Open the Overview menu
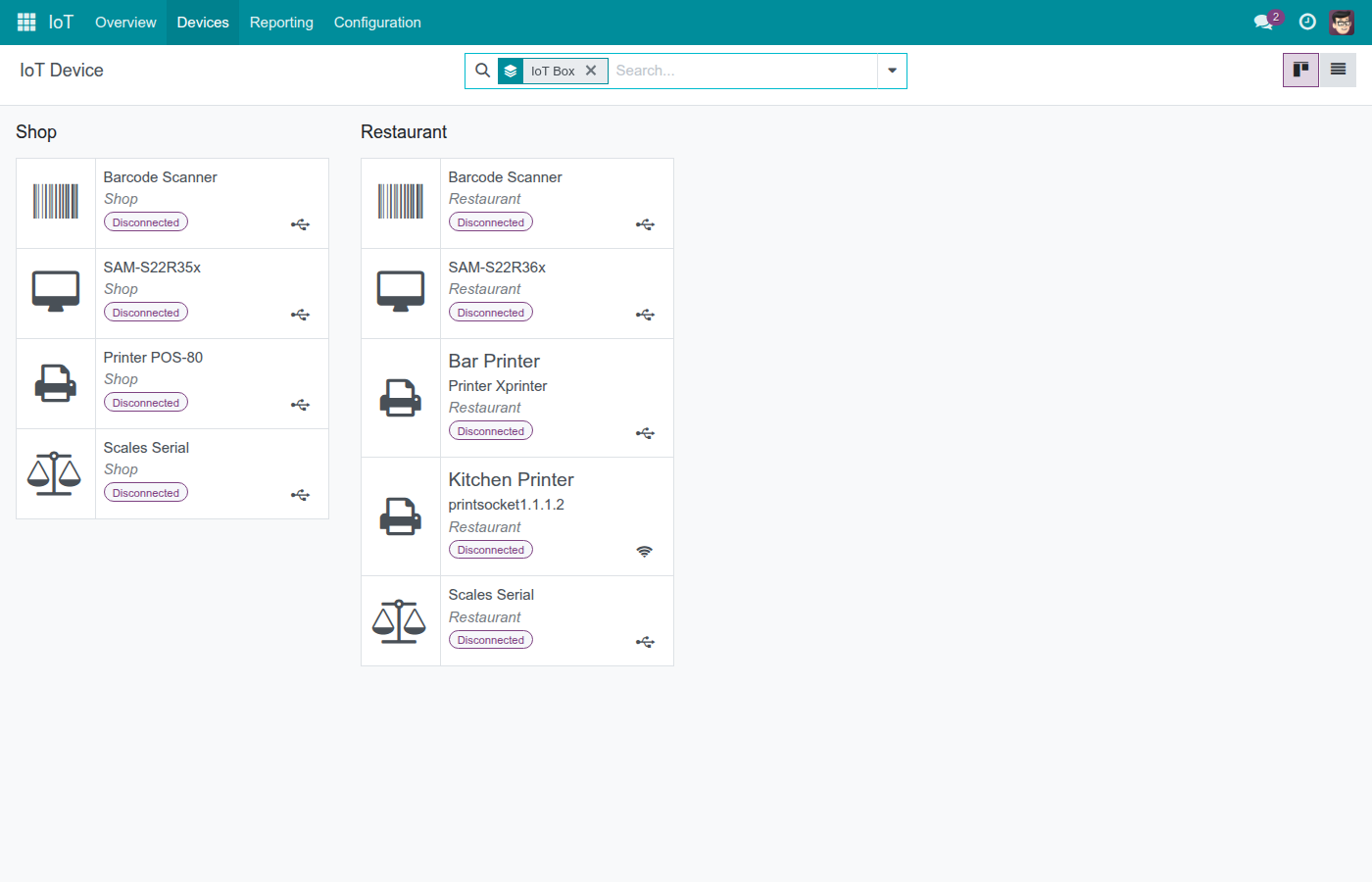The height and width of the screenshot is (882, 1372). point(125,22)
